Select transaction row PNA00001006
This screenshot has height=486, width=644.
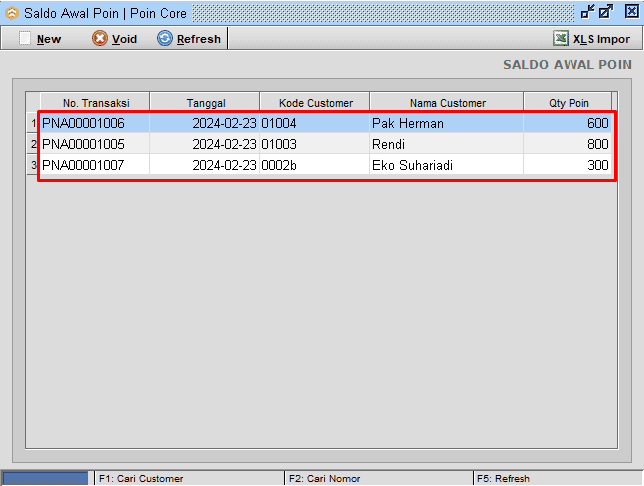(x=83, y=124)
